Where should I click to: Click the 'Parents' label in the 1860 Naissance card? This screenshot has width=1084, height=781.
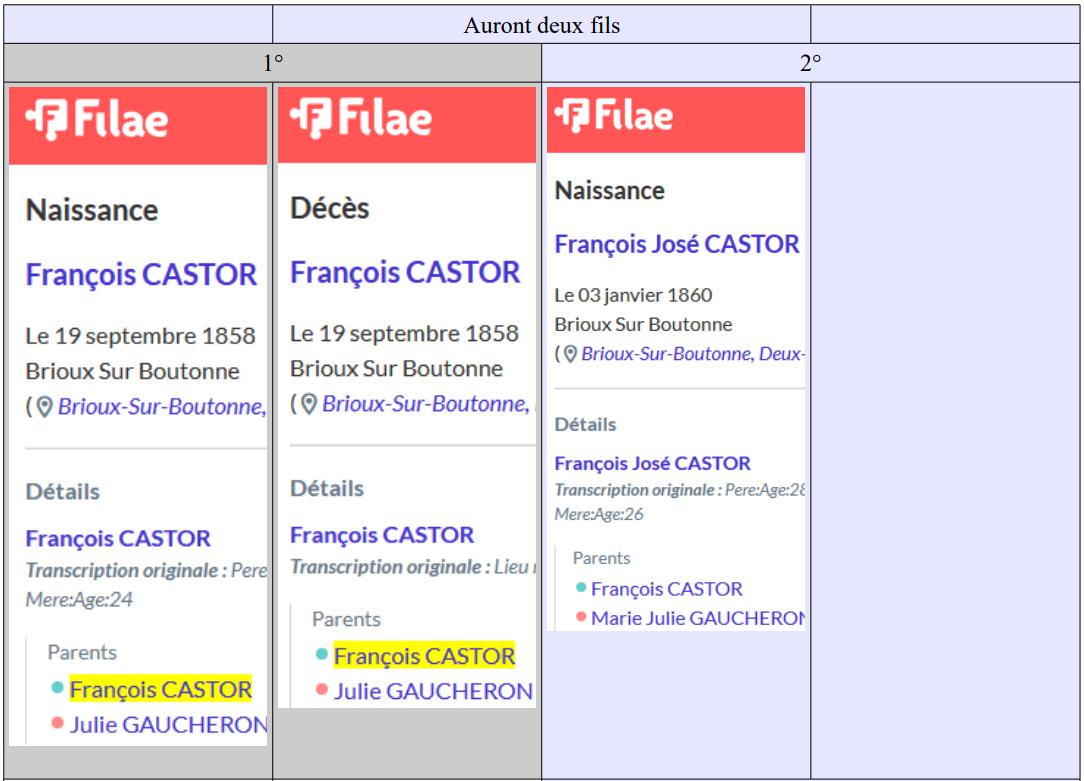601,558
